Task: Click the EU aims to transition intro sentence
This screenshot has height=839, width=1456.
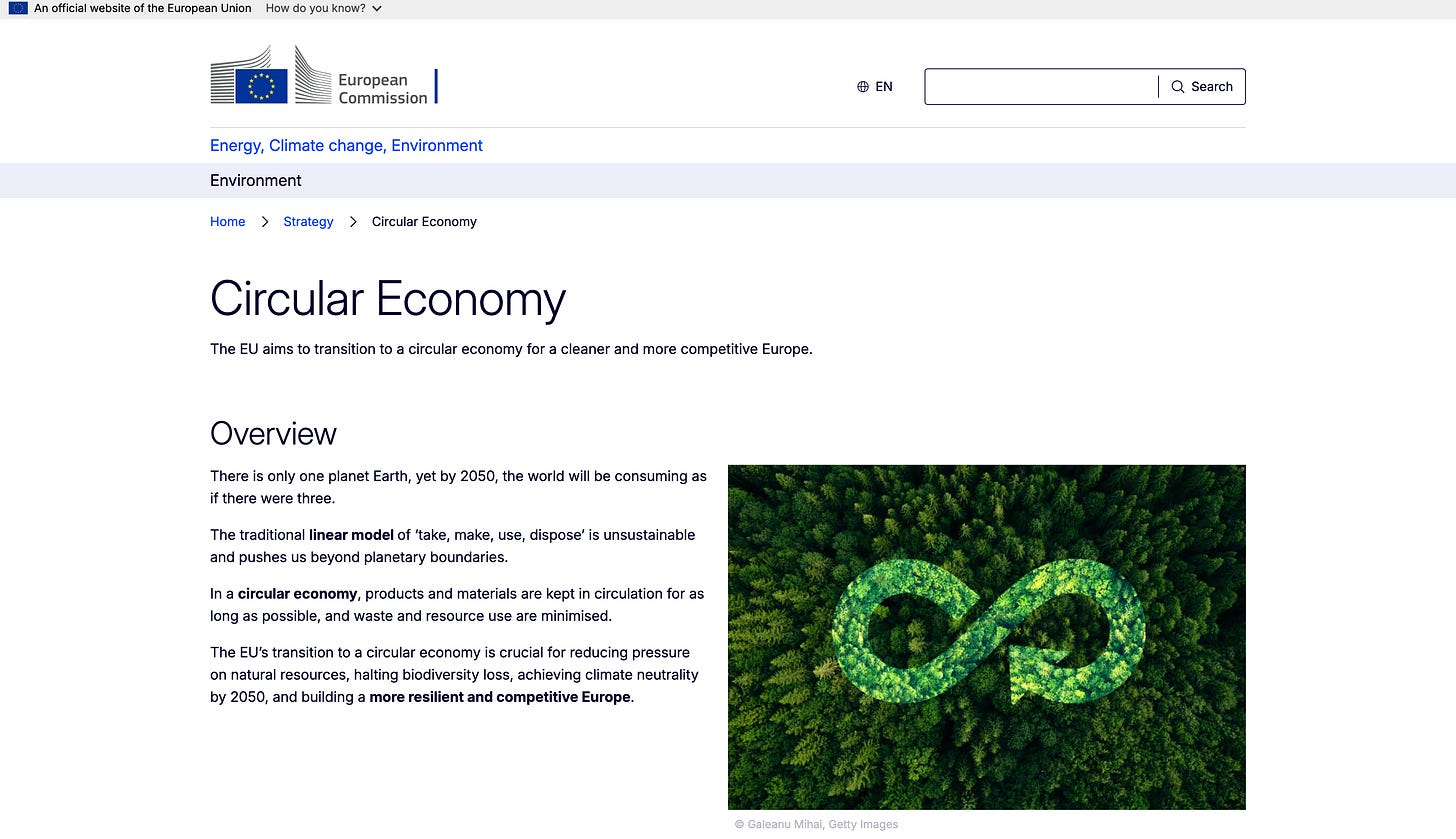Action: (x=511, y=350)
